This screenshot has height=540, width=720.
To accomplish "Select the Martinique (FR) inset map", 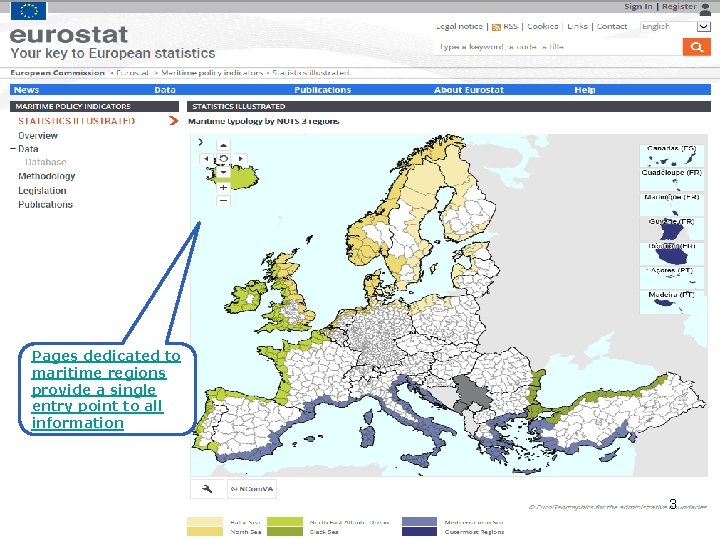I will pyautogui.click(x=671, y=204).
